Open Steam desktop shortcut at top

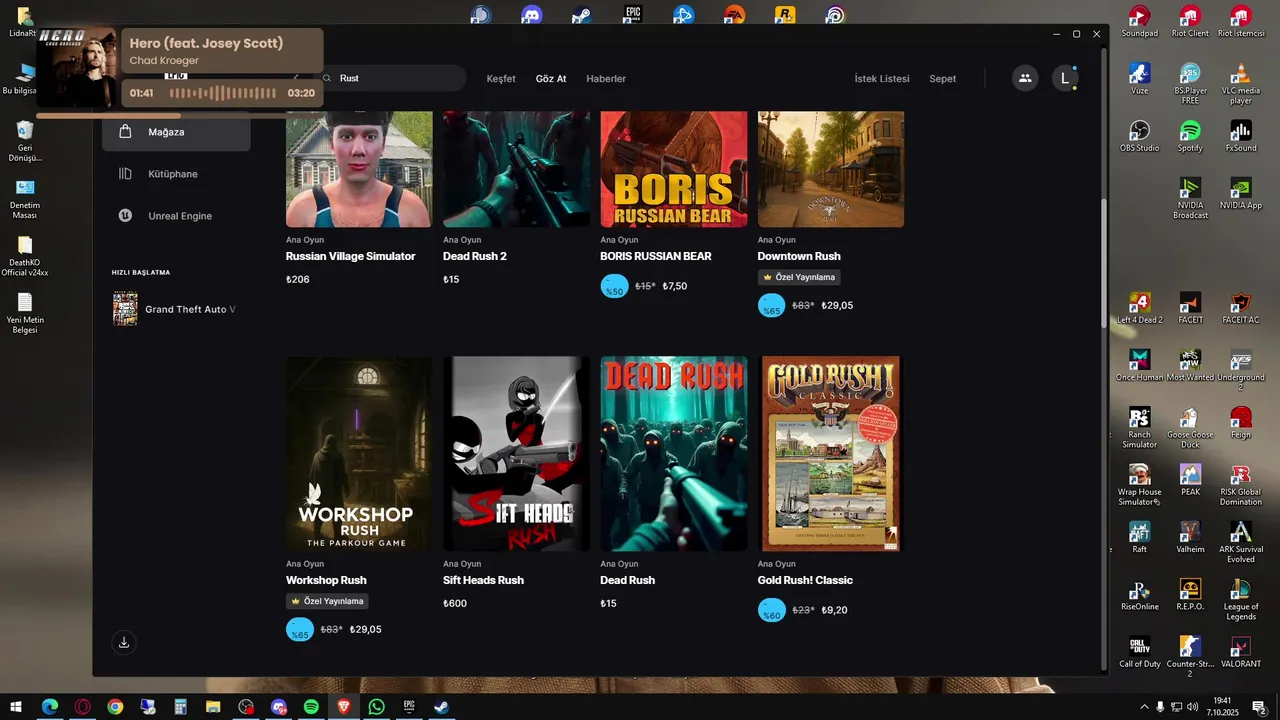[582, 15]
